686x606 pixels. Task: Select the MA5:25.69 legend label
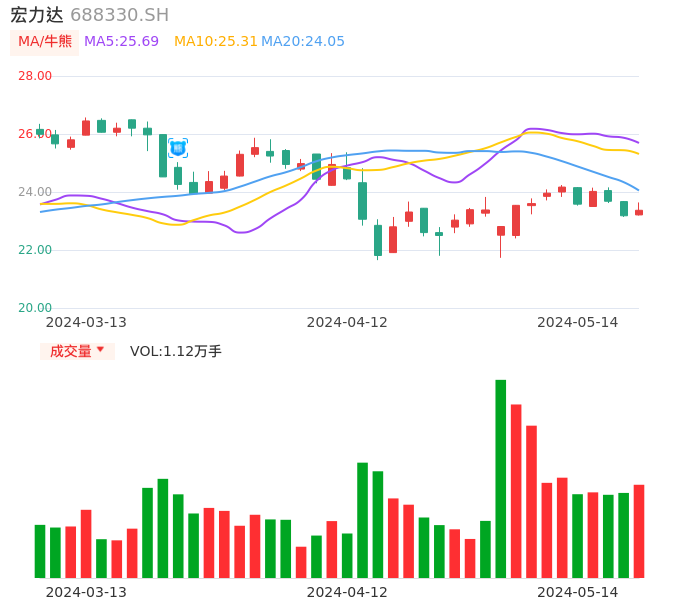coord(121,42)
